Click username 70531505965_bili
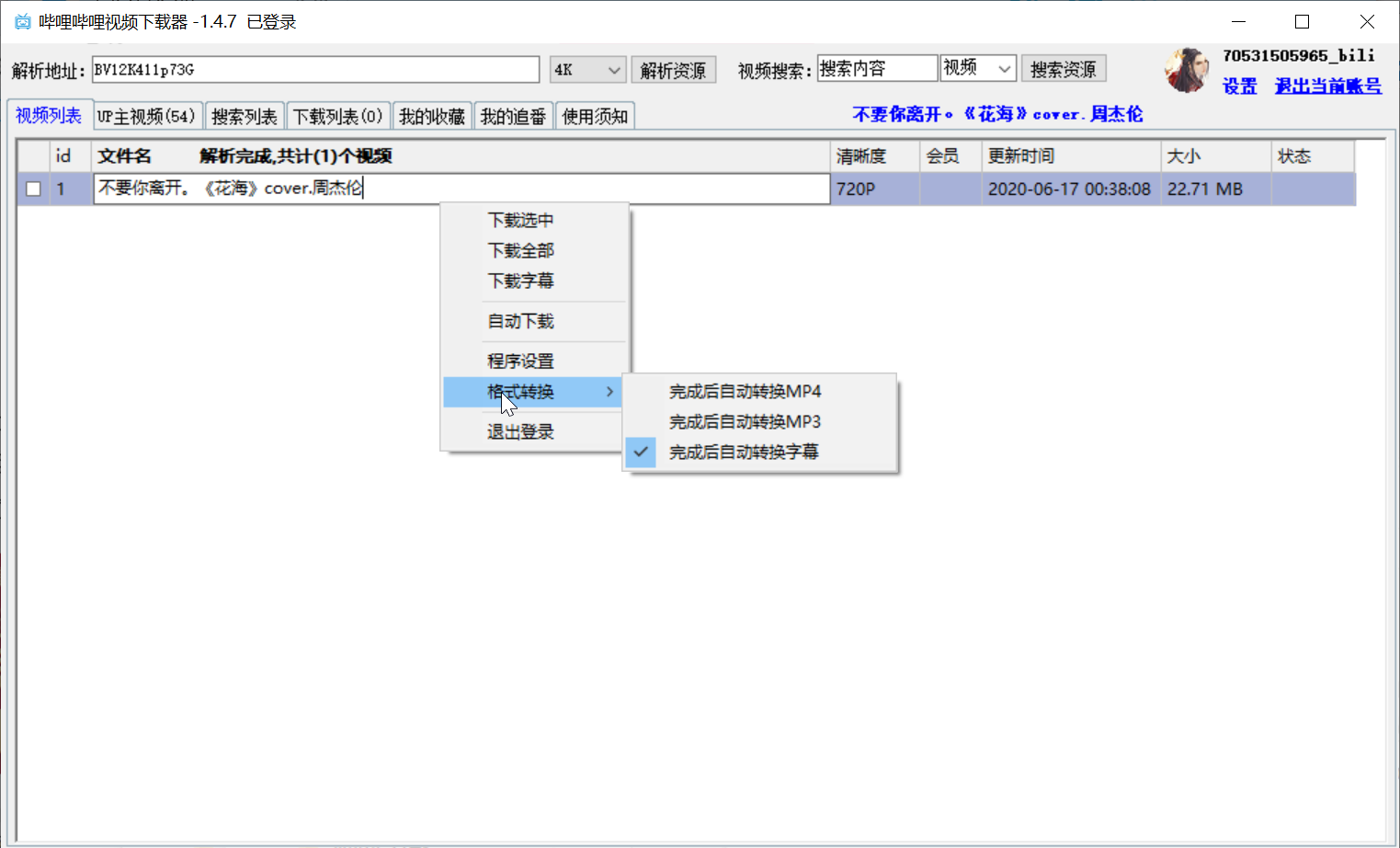This screenshot has height=848, width=1400. pyautogui.click(x=1298, y=55)
